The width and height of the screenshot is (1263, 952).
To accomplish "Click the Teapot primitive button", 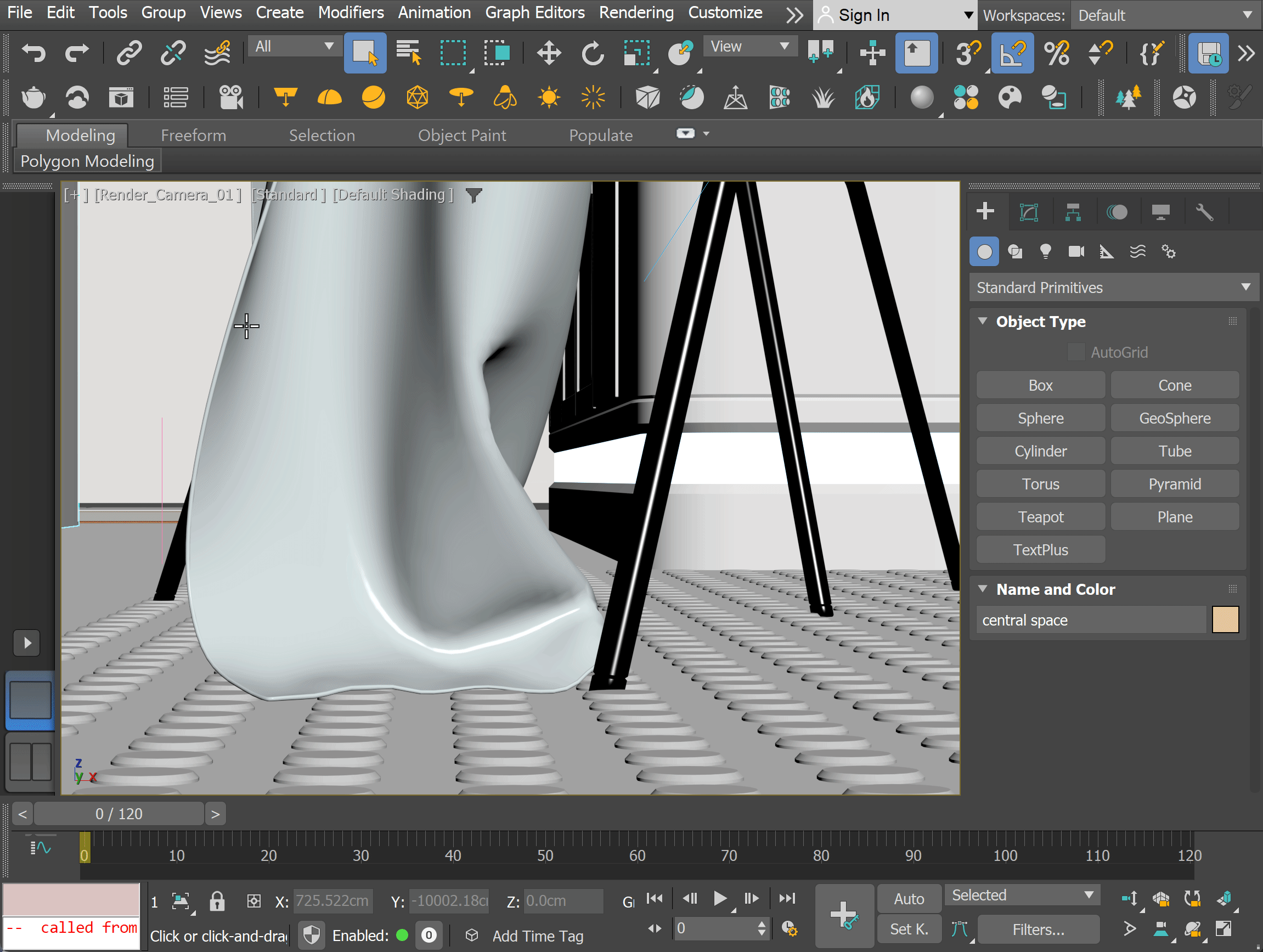I will click(x=1040, y=516).
